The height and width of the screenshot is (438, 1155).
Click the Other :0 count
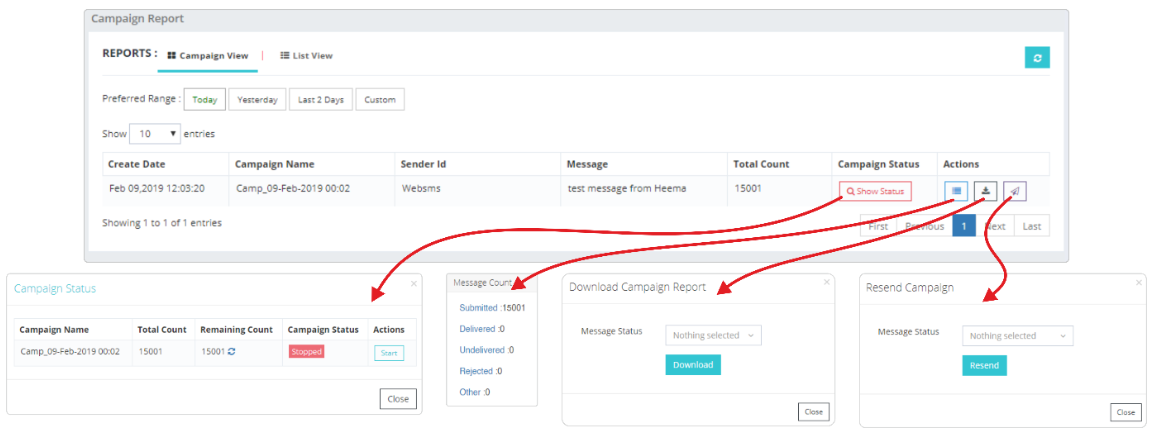tap(474, 392)
